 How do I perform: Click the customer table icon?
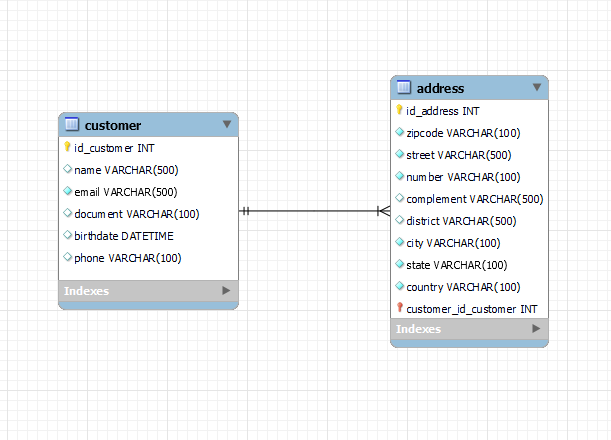click(72, 124)
